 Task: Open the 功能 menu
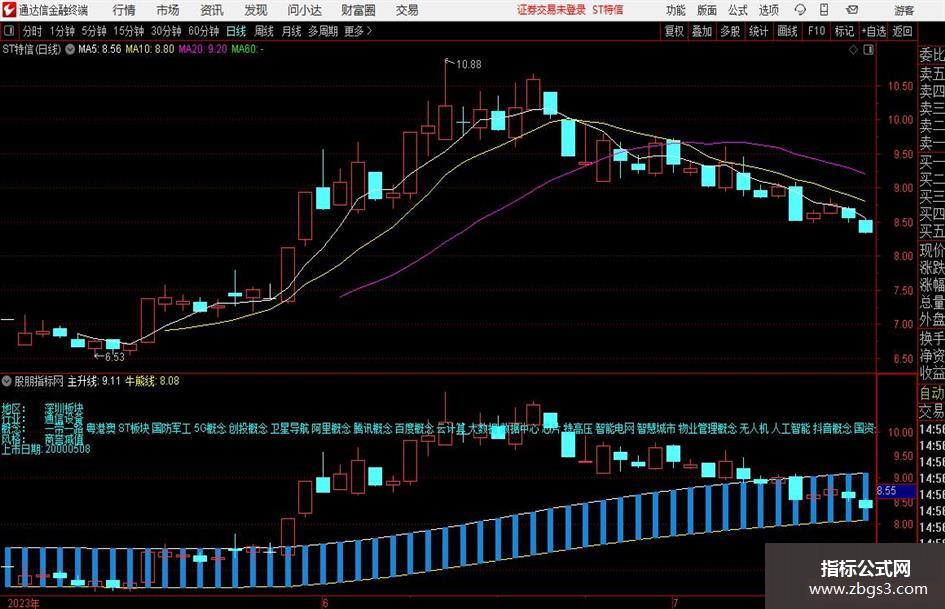tap(676, 10)
